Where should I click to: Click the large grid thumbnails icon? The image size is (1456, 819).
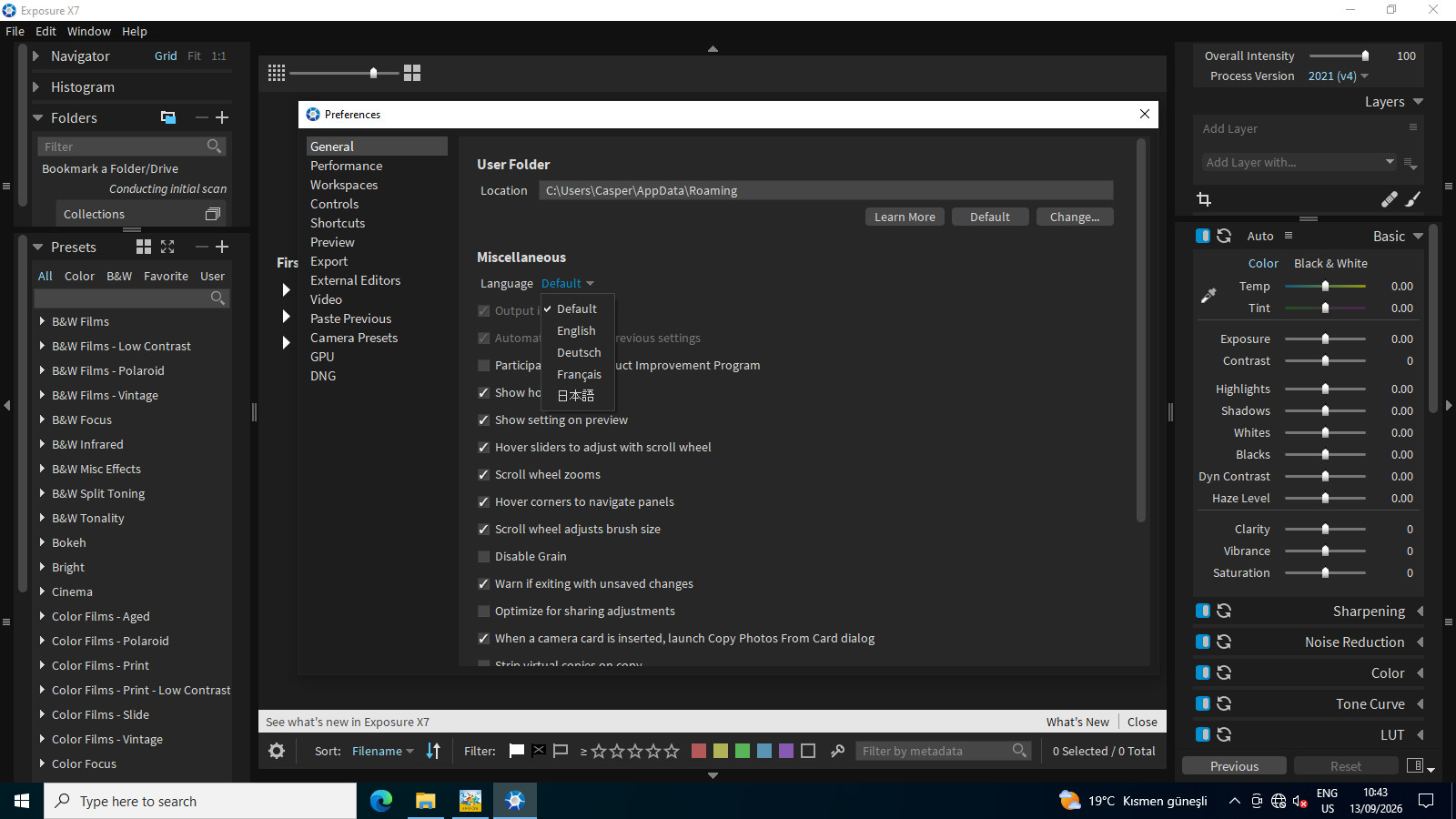click(412, 73)
